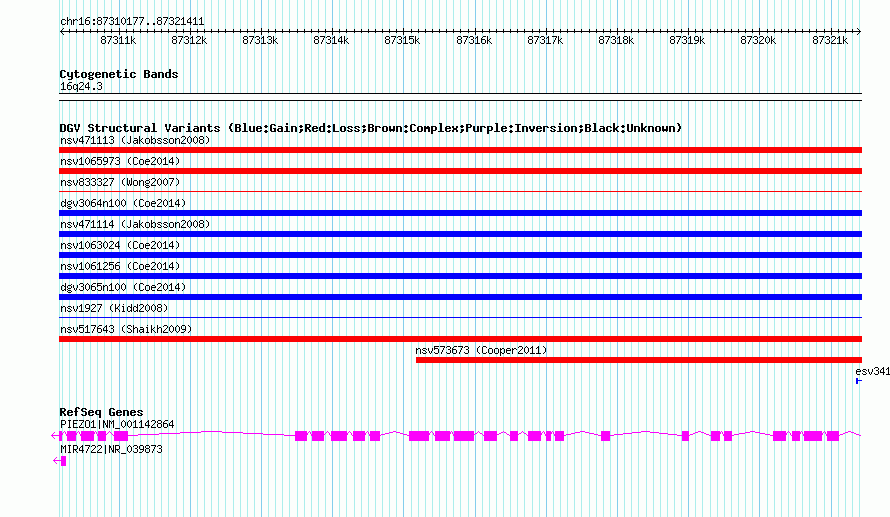Viewport: 890px width, 517px height.
Task: Click the widest PIEZO1 exon below 87315k
Action: click(x=419, y=436)
